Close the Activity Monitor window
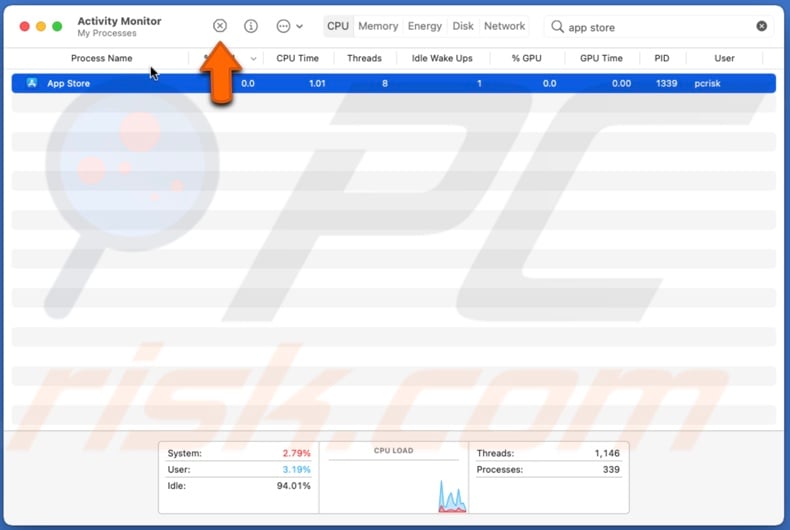 tap(24, 26)
